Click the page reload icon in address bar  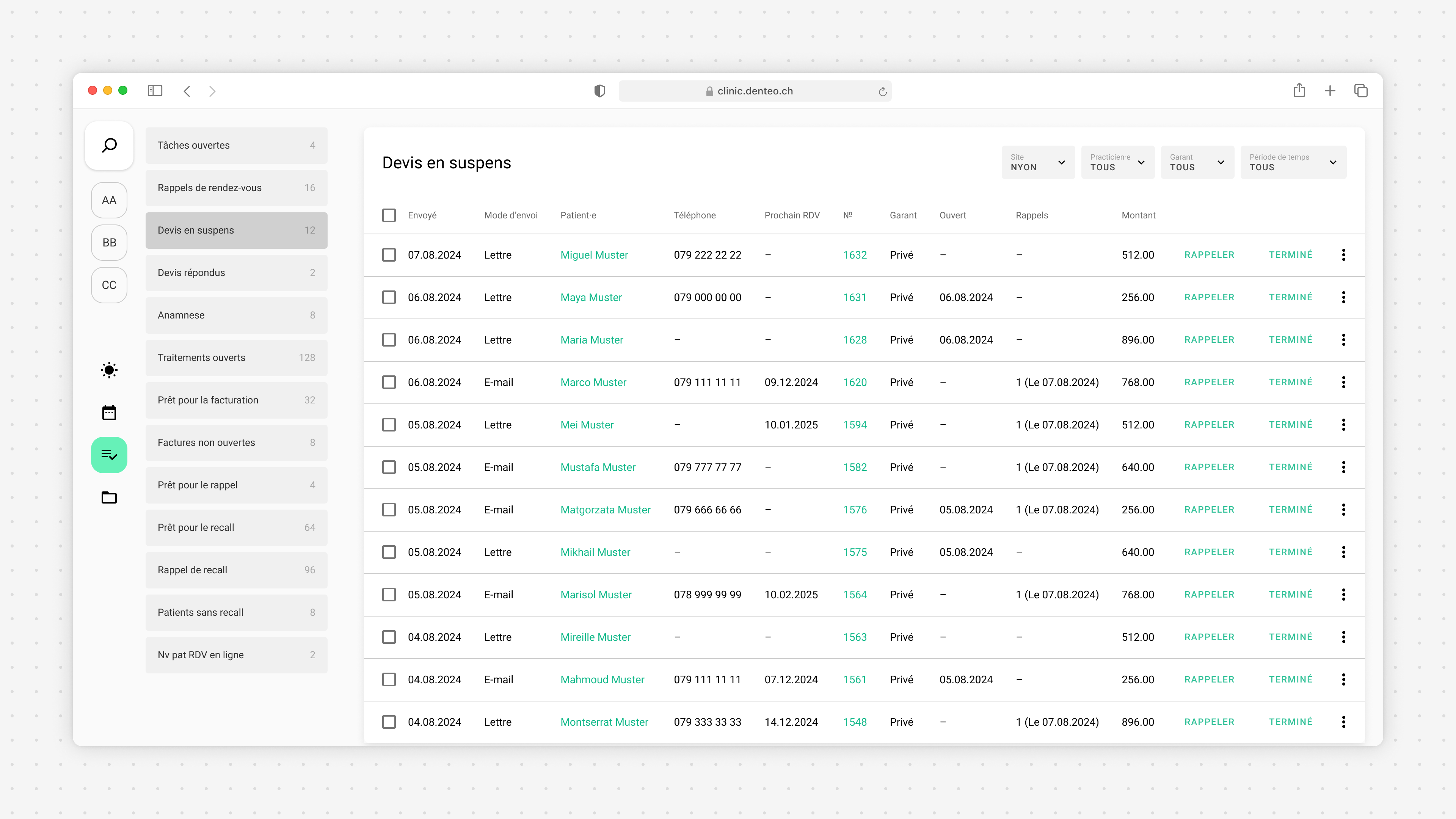tap(882, 91)
